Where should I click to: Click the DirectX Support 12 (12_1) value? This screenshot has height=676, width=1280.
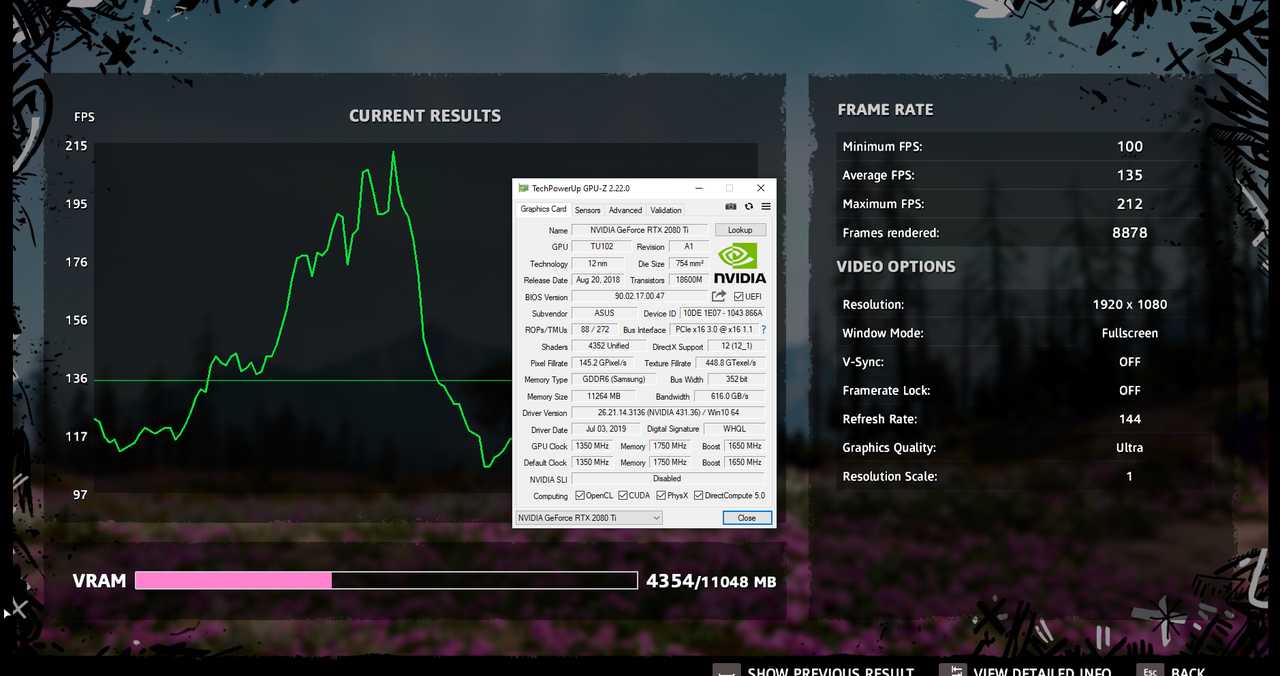pos(736,346)
